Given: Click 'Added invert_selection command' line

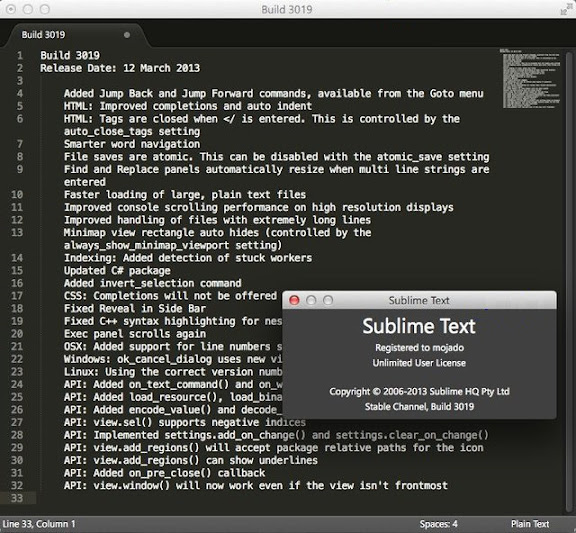Looking at the screenshot, I should (x=152, y=284).
